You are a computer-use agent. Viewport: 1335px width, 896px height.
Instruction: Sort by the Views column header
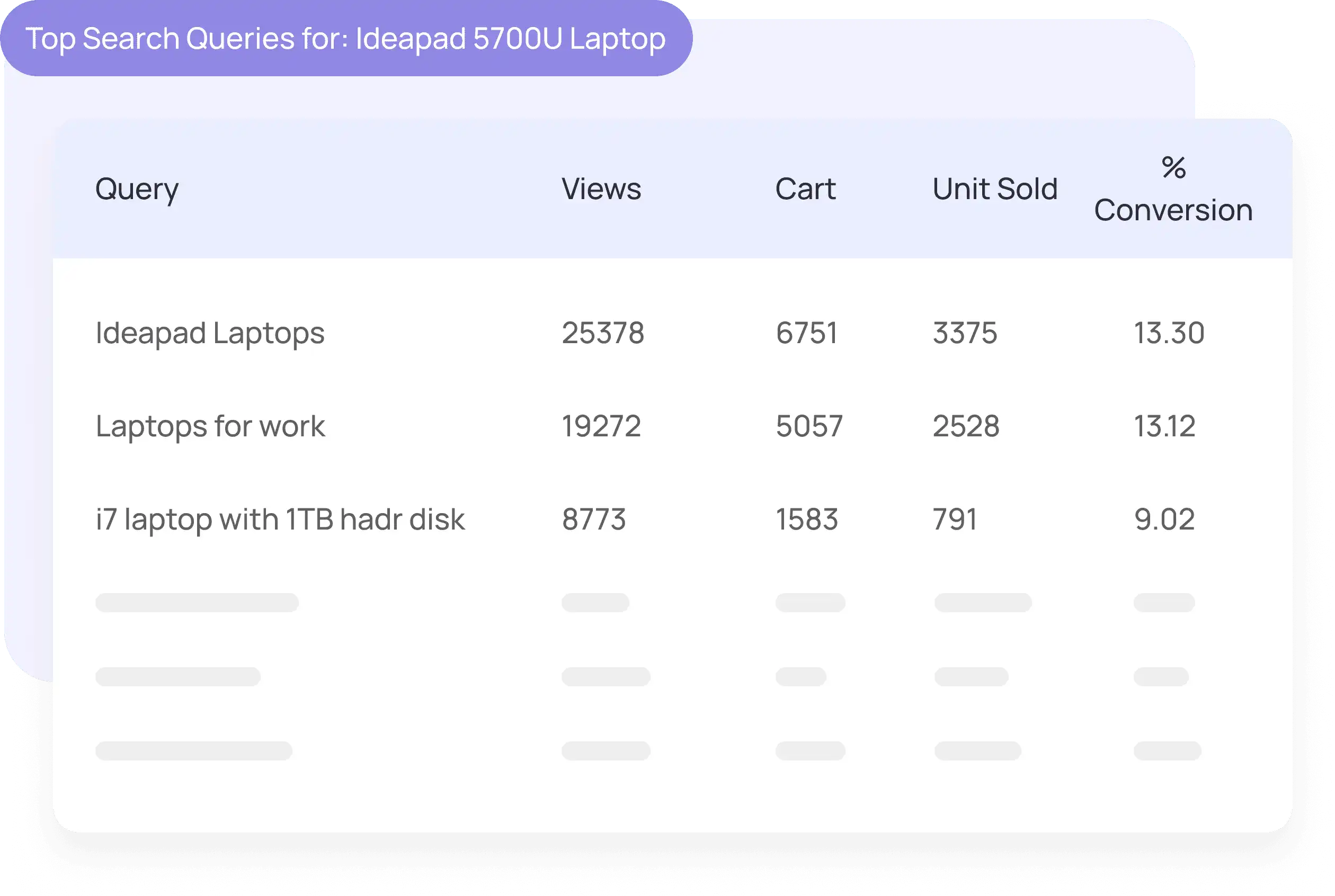[601, 189]
